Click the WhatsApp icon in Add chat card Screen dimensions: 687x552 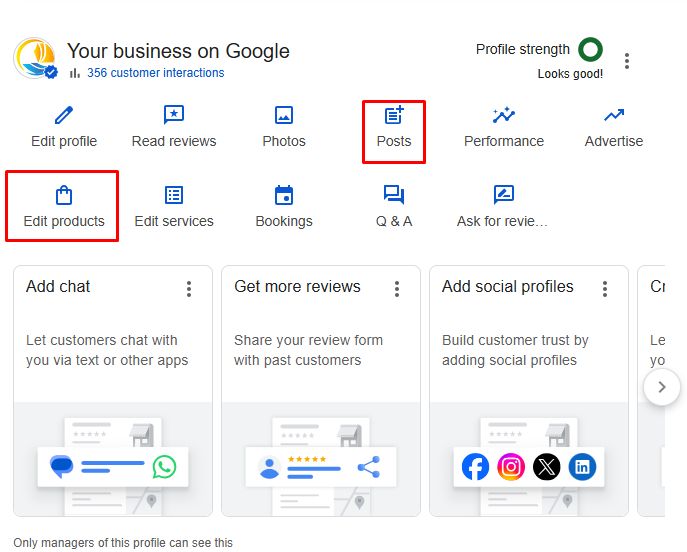pos(165,467)
